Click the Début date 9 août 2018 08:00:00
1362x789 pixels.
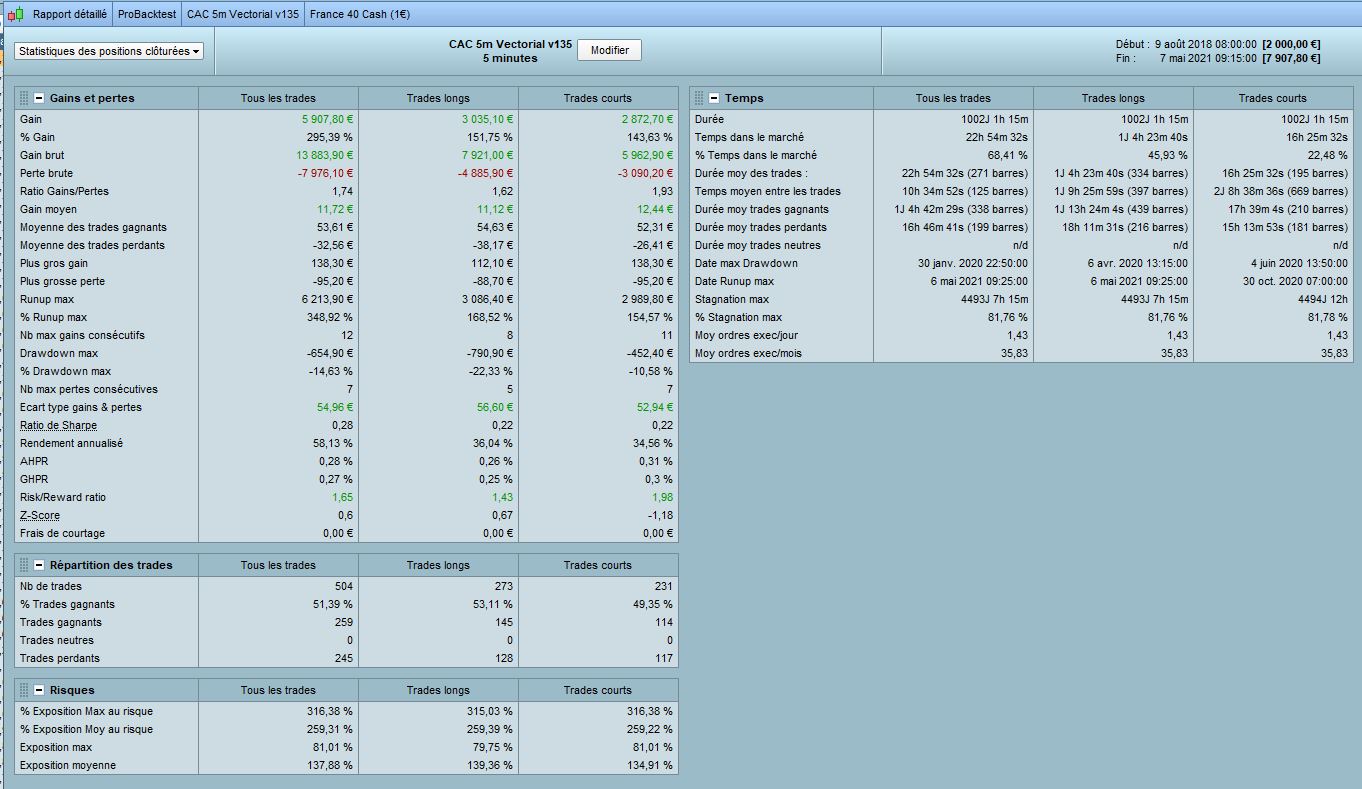click(x=1206, y=44)
